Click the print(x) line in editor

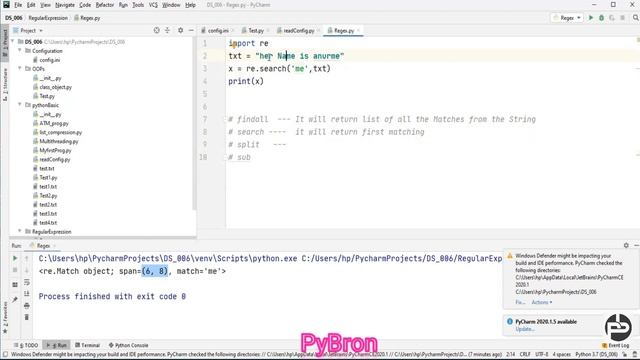point(246,81)
